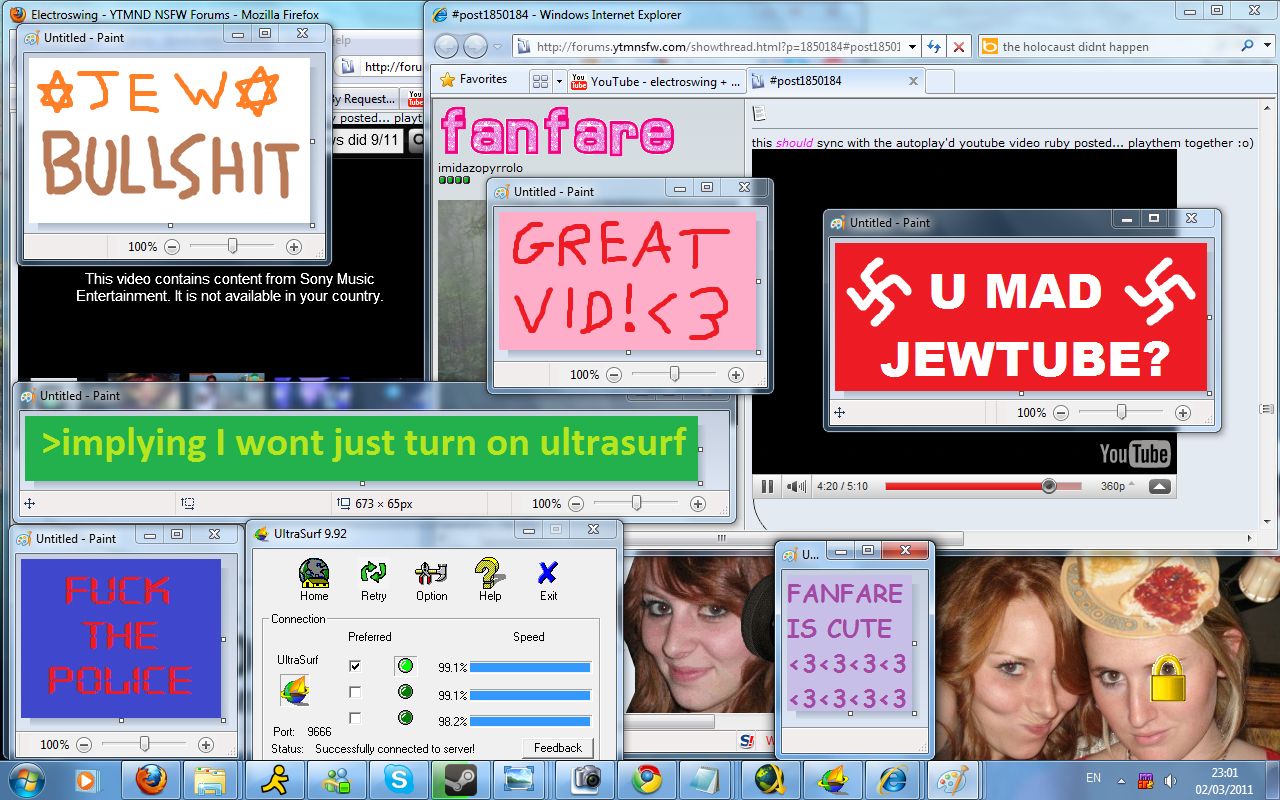Screen dimensions: 1280x800
Task: Click the magnifier icon in IE search box
Action: tap(1247, 46)
